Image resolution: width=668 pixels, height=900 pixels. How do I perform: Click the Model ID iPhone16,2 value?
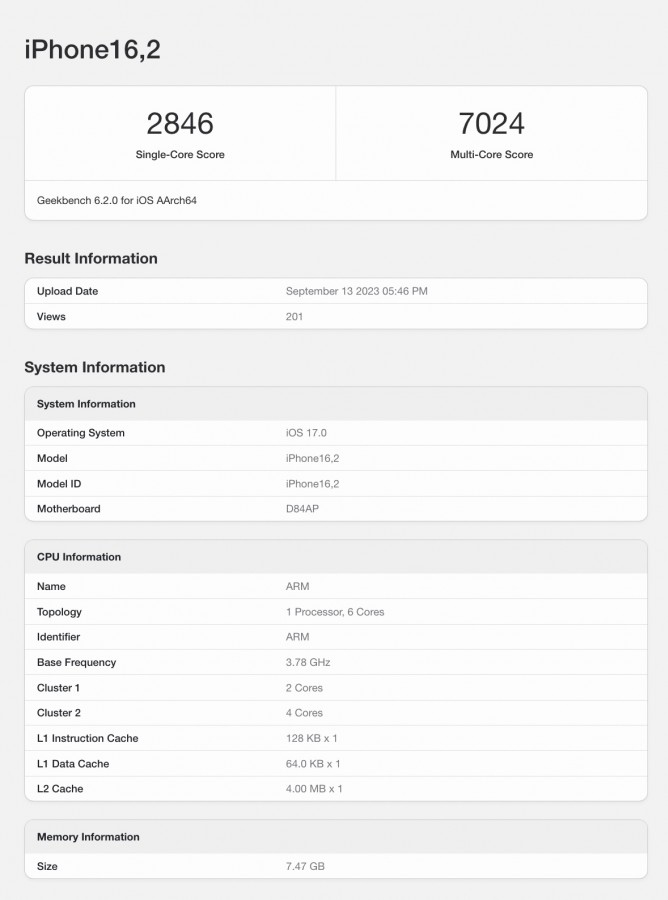[x=312, y=484]
